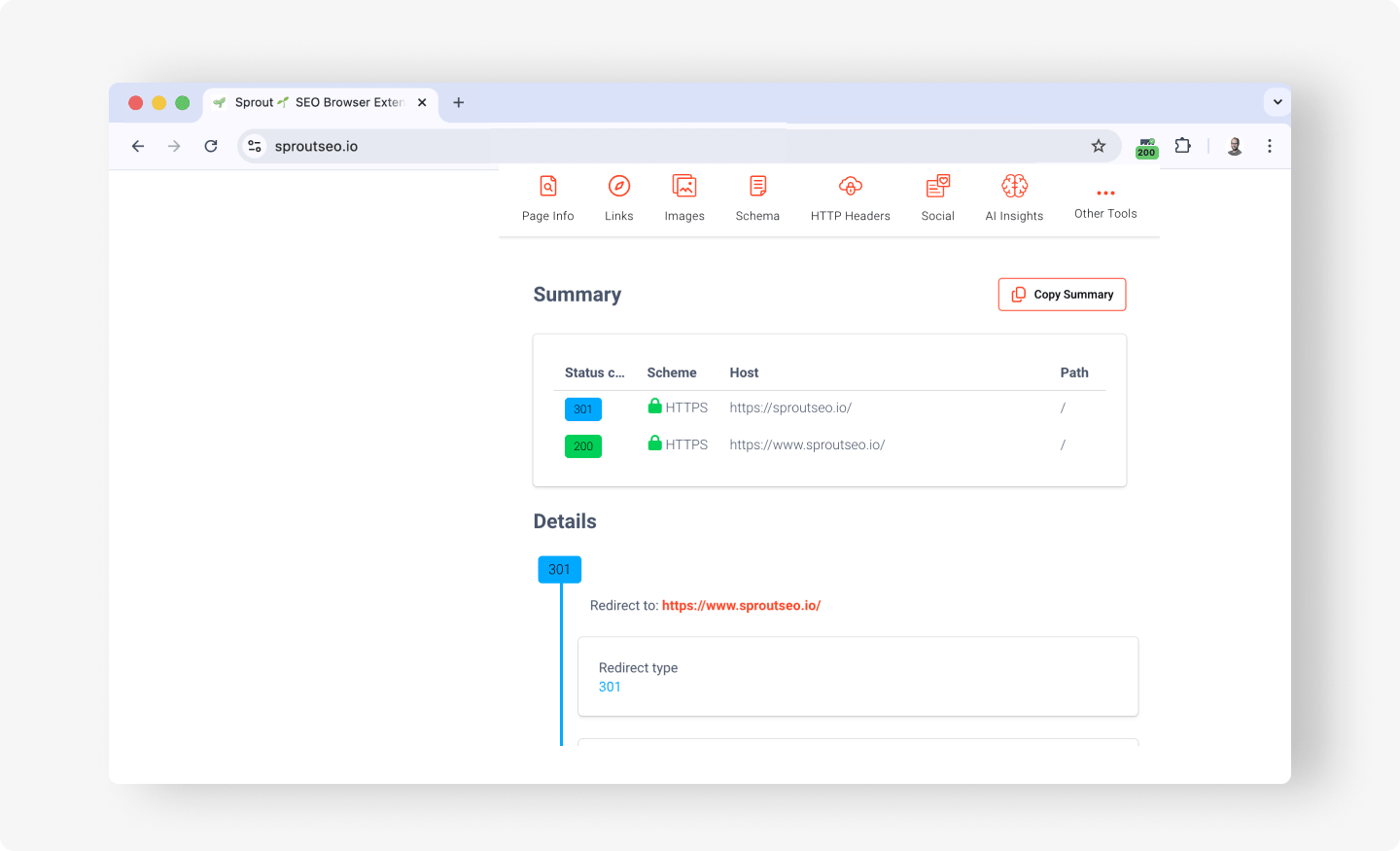Open the Schema tool
The height and width of the screenshot is (851, 1400).
coord(757,198)
